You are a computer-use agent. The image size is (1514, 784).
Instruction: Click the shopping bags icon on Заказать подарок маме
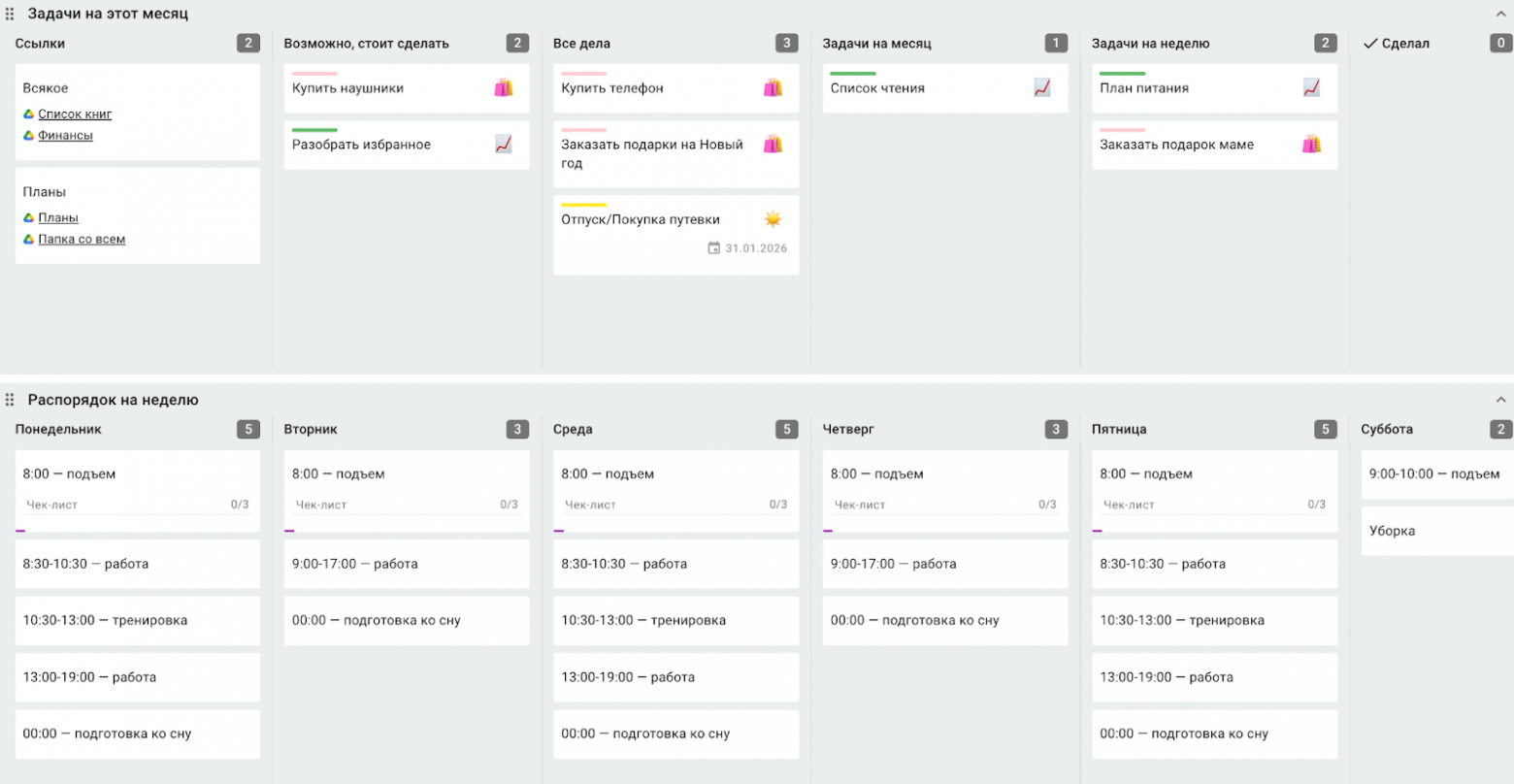click(x=1311, y=145)
